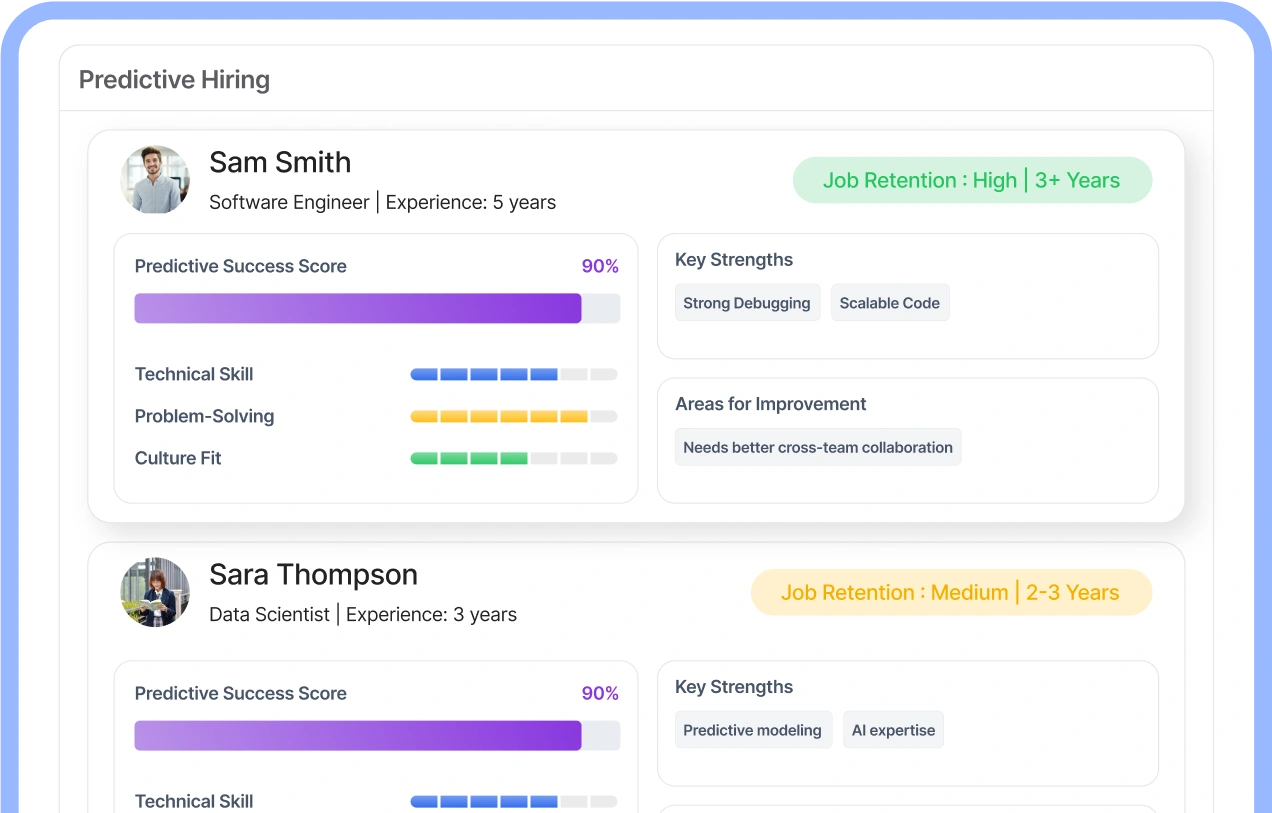Screen dimensions: 1272x813
Task: Click Sara Thompson's Key Strengths heading
Action: pos(734,687)
